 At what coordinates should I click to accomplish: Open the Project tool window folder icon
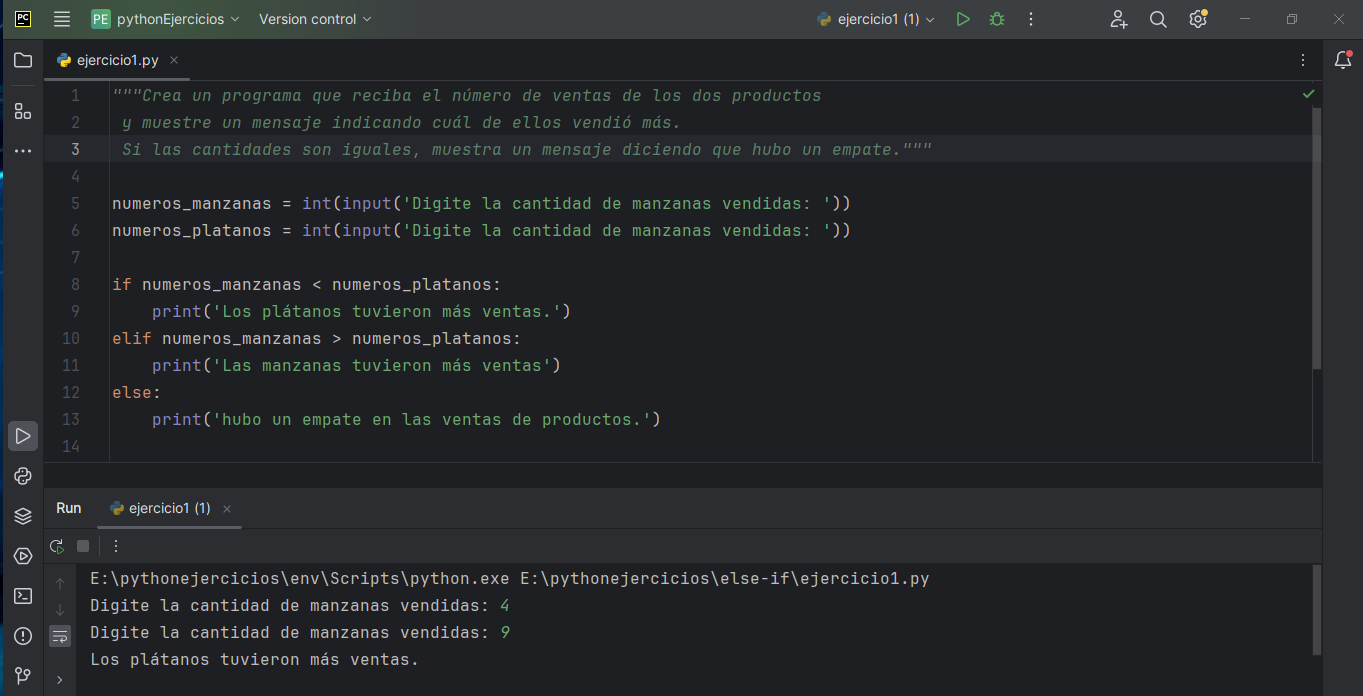coord(22,60)
